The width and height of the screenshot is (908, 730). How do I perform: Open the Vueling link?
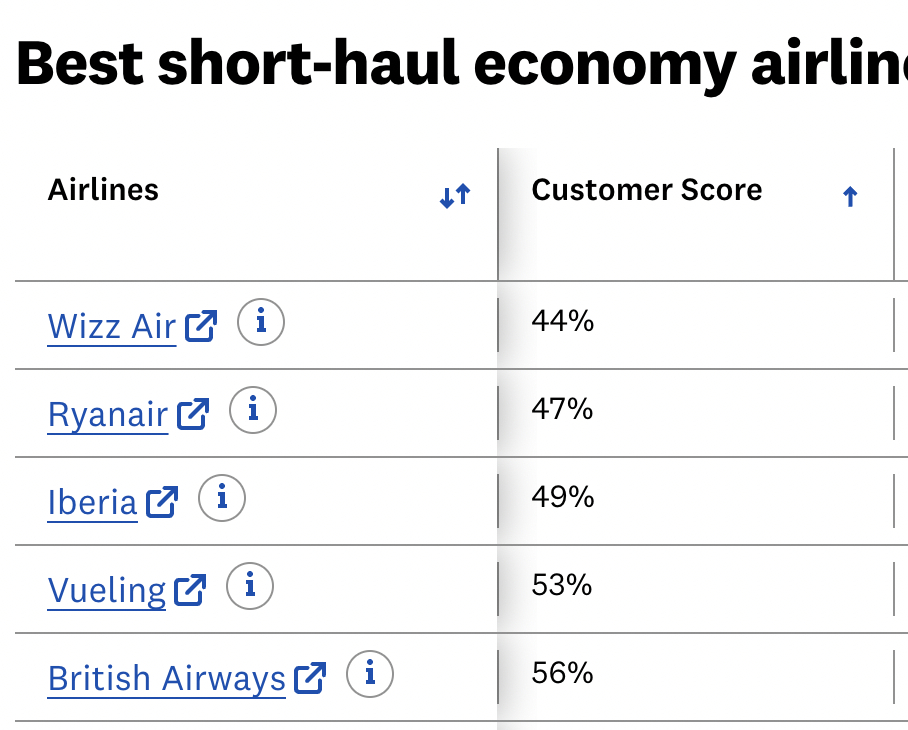point(107,591)
